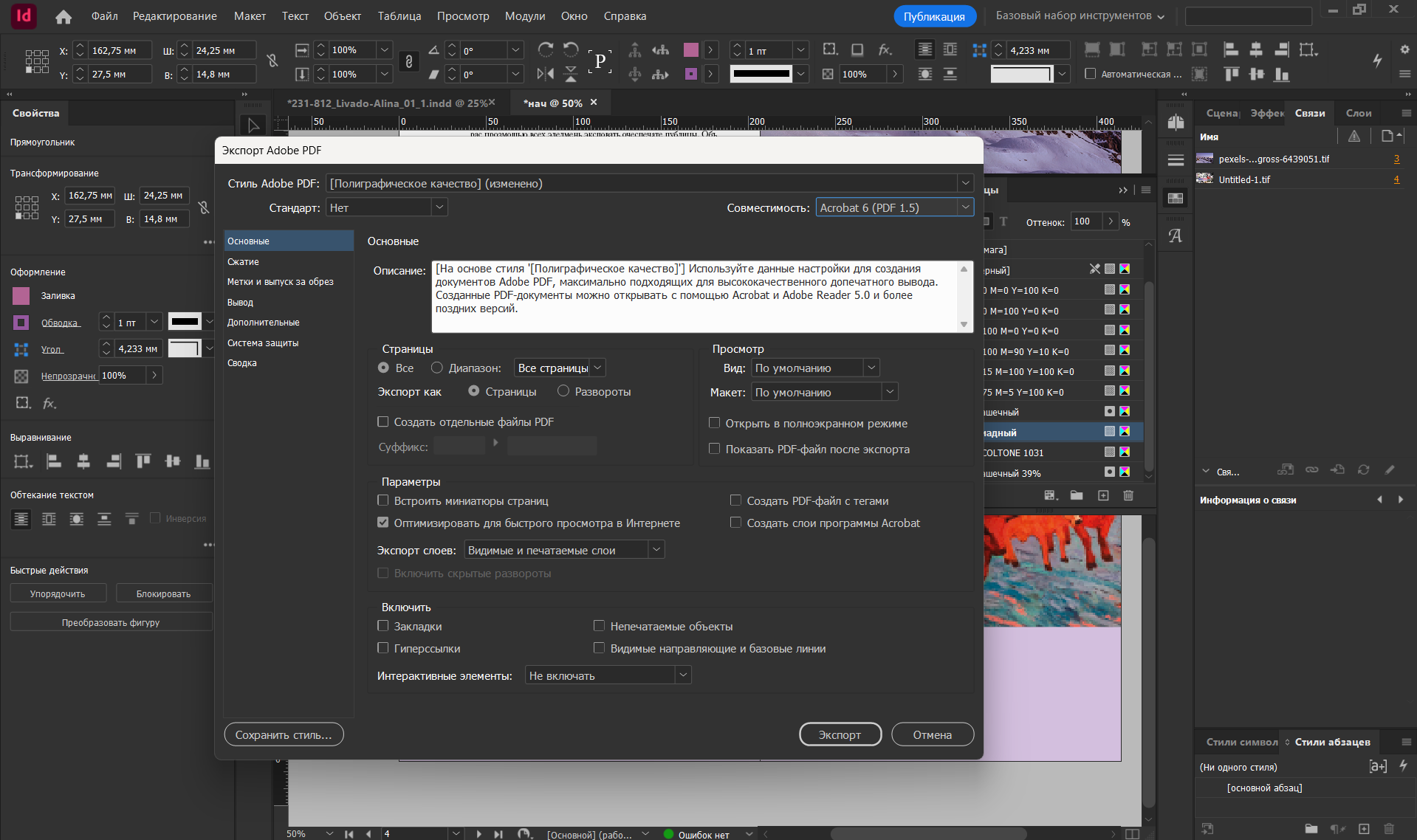Select Метки и выпуск за обрез section
Screen dimensions: 1417x840
(289, 281)
